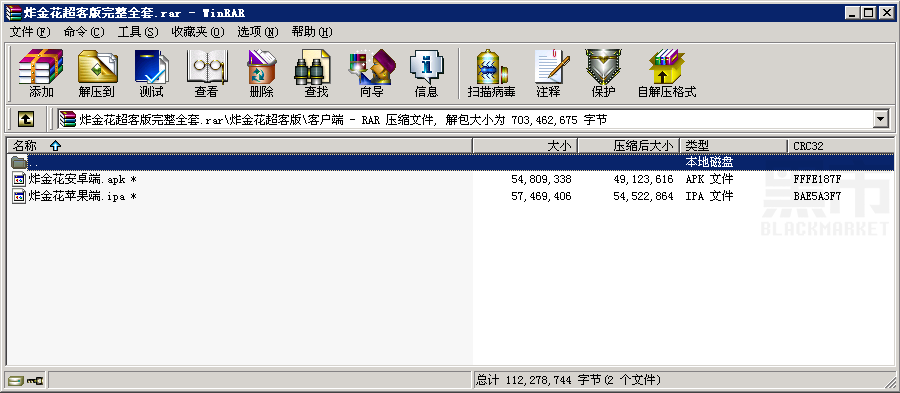Click the 保护 (Protect) shield icon
900x393 pixels.
[603, 73]
